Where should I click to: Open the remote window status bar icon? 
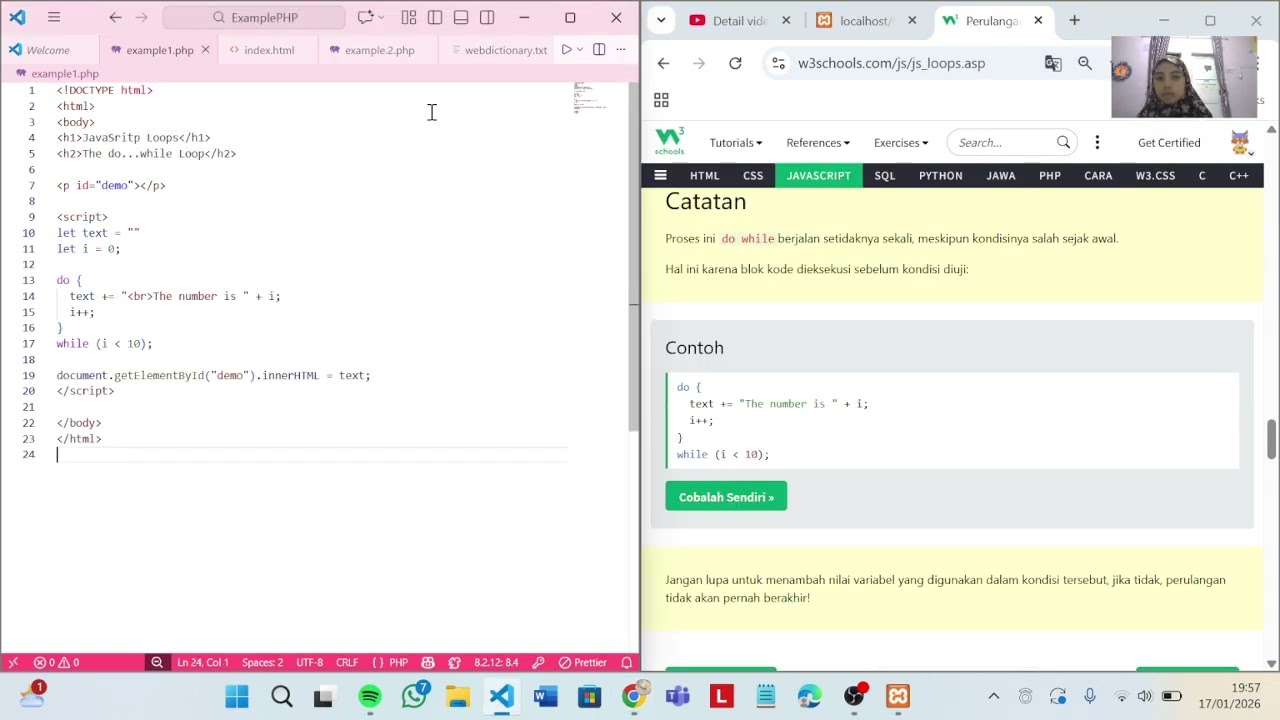pyautogui.click(x=13, y=662)
